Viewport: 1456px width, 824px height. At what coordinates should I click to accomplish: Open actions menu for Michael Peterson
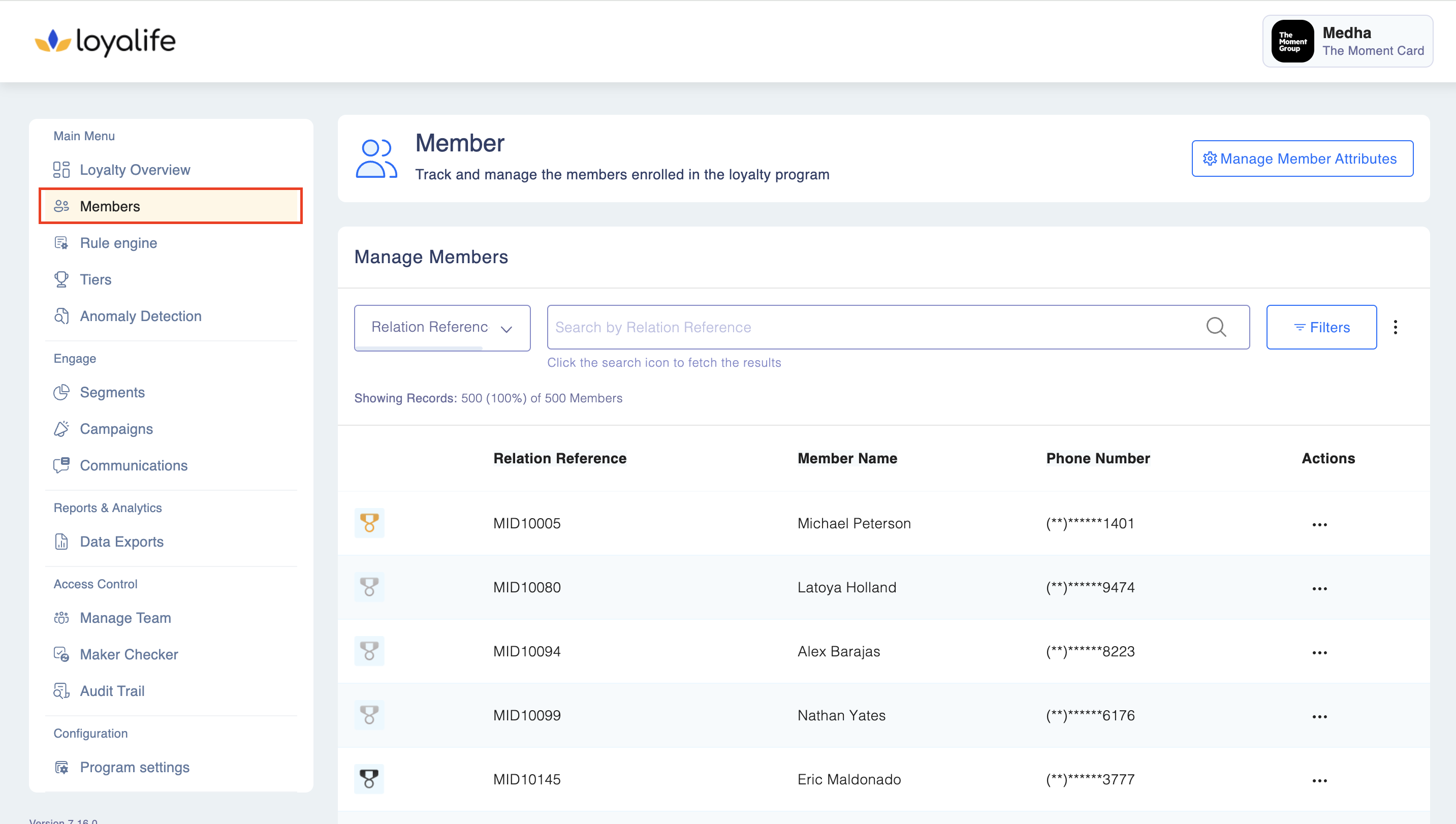pyautogui.click(x=1319, y=524)
